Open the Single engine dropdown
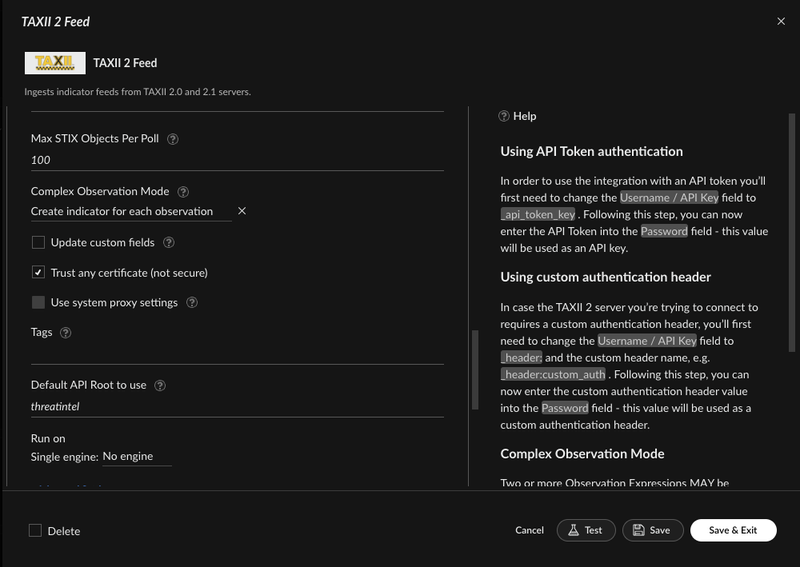 tap(136, 456)
